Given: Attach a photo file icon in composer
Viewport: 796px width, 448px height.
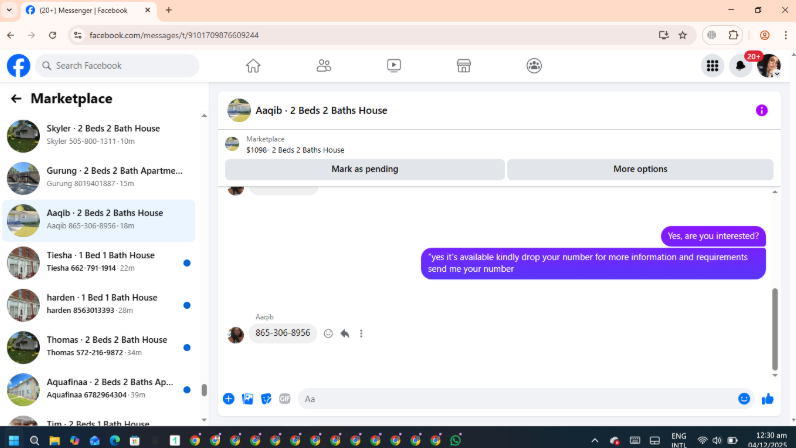Looking at the screenshot, I should click(247, 399).
